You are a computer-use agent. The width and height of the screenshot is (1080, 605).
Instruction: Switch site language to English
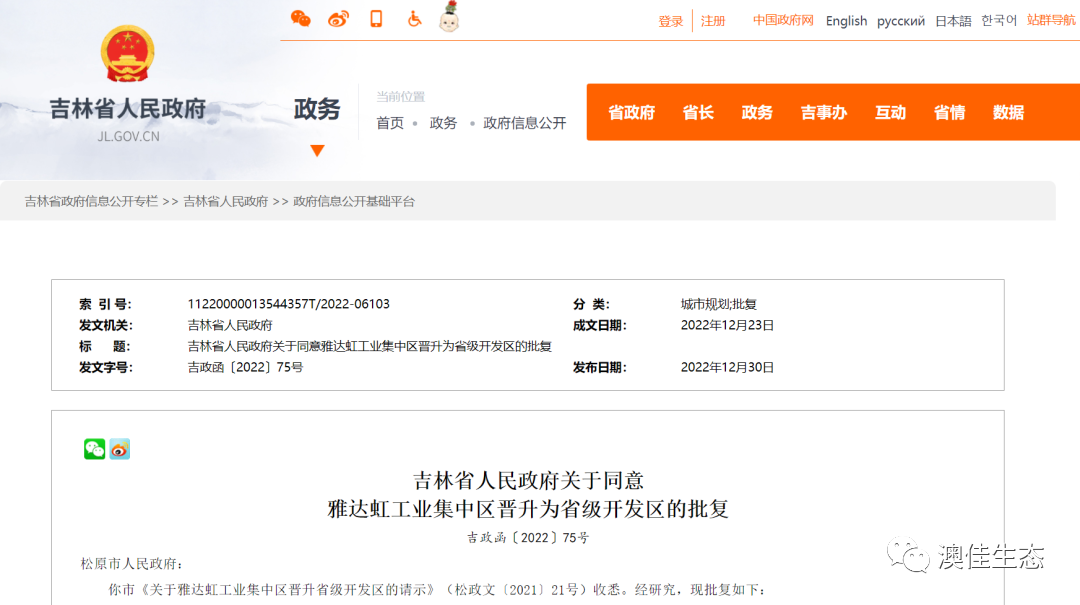tap(846, 20)
